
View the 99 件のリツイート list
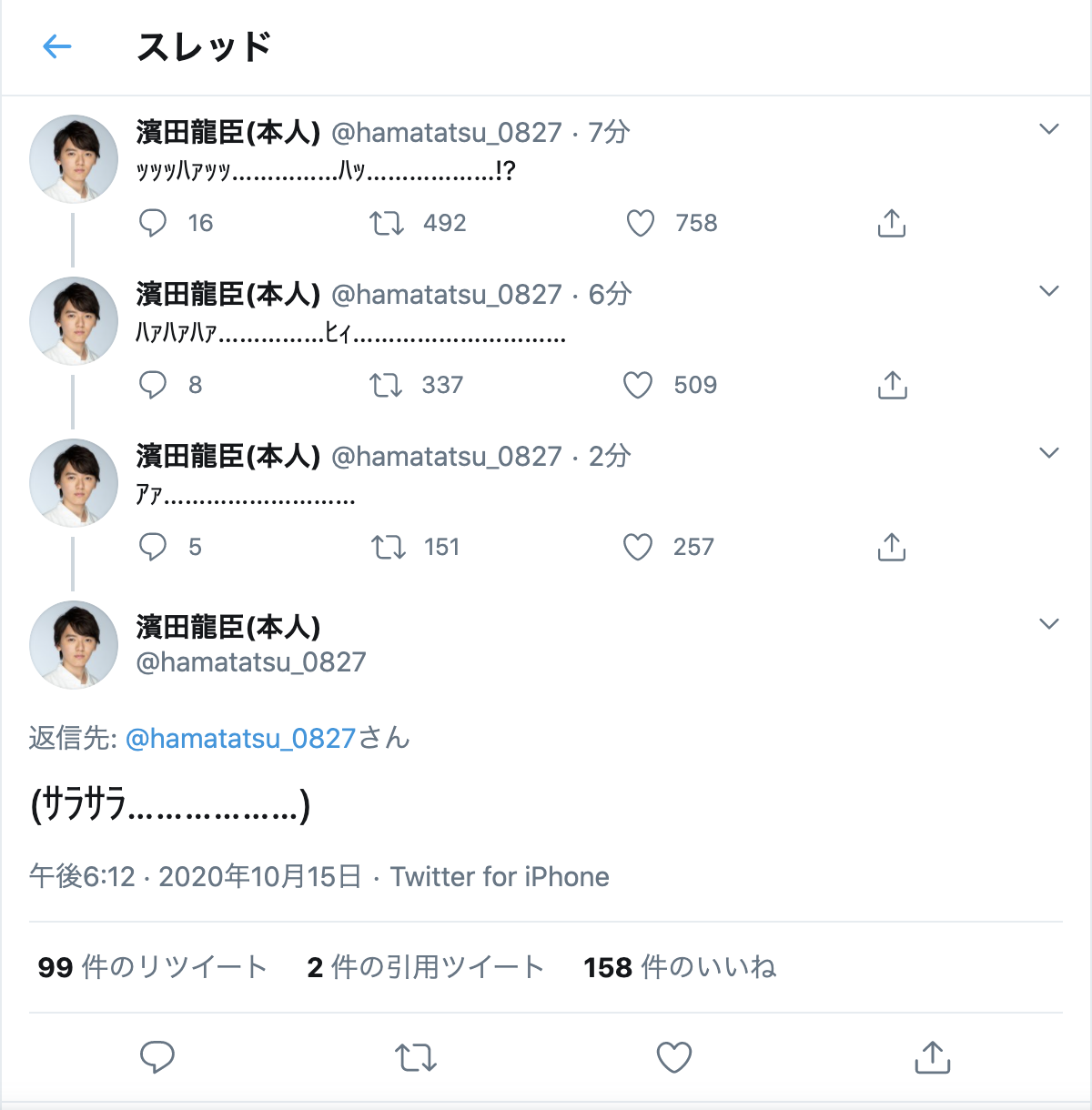pos(152,967)
